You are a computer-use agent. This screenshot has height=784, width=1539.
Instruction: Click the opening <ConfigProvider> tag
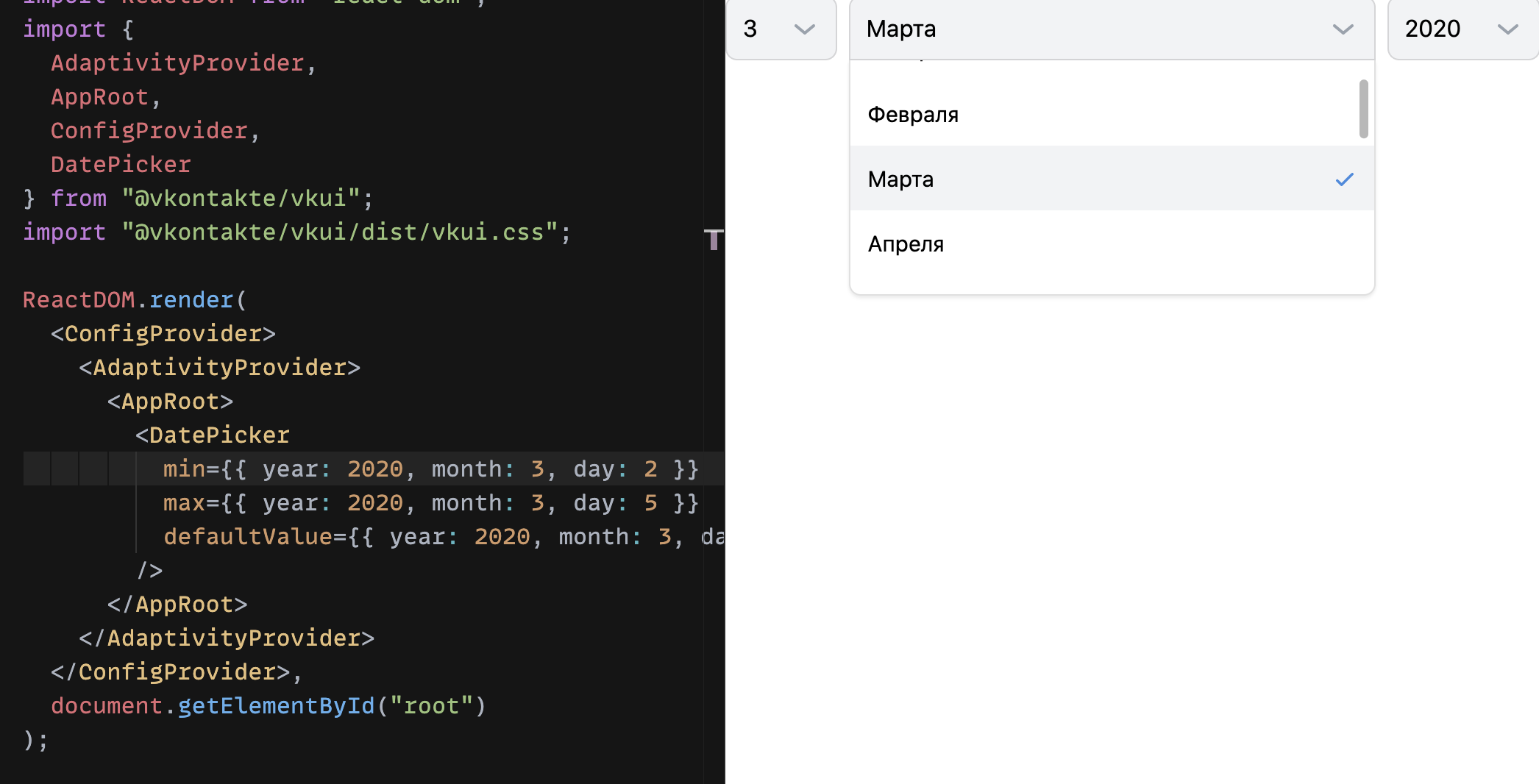tap(163, 334)
